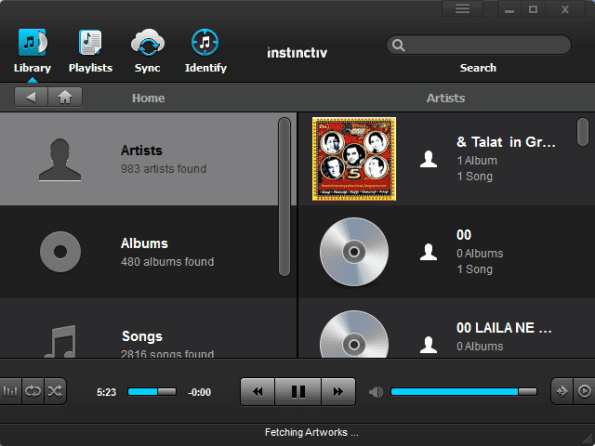Viewport: 595px width, 446px height.
Task: Click the equalizer bars icon
Action: pyautogui.click(x=10, y=391)
